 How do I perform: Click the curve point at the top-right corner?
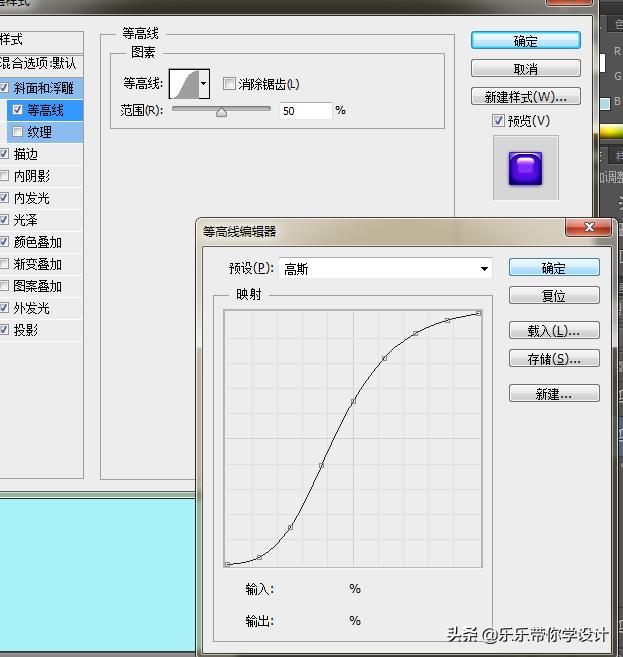(478, 313)
